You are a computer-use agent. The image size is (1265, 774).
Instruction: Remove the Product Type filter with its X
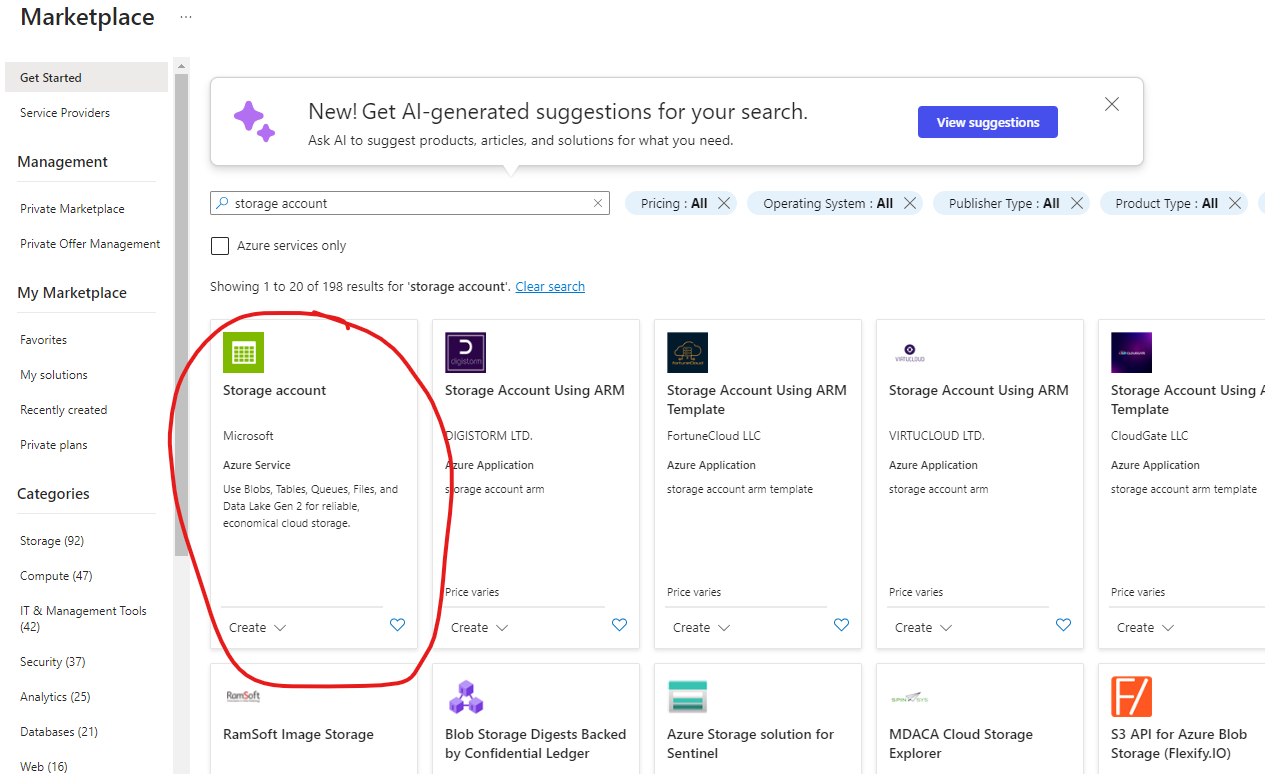pyautogui.click(x=1235, y=203)
